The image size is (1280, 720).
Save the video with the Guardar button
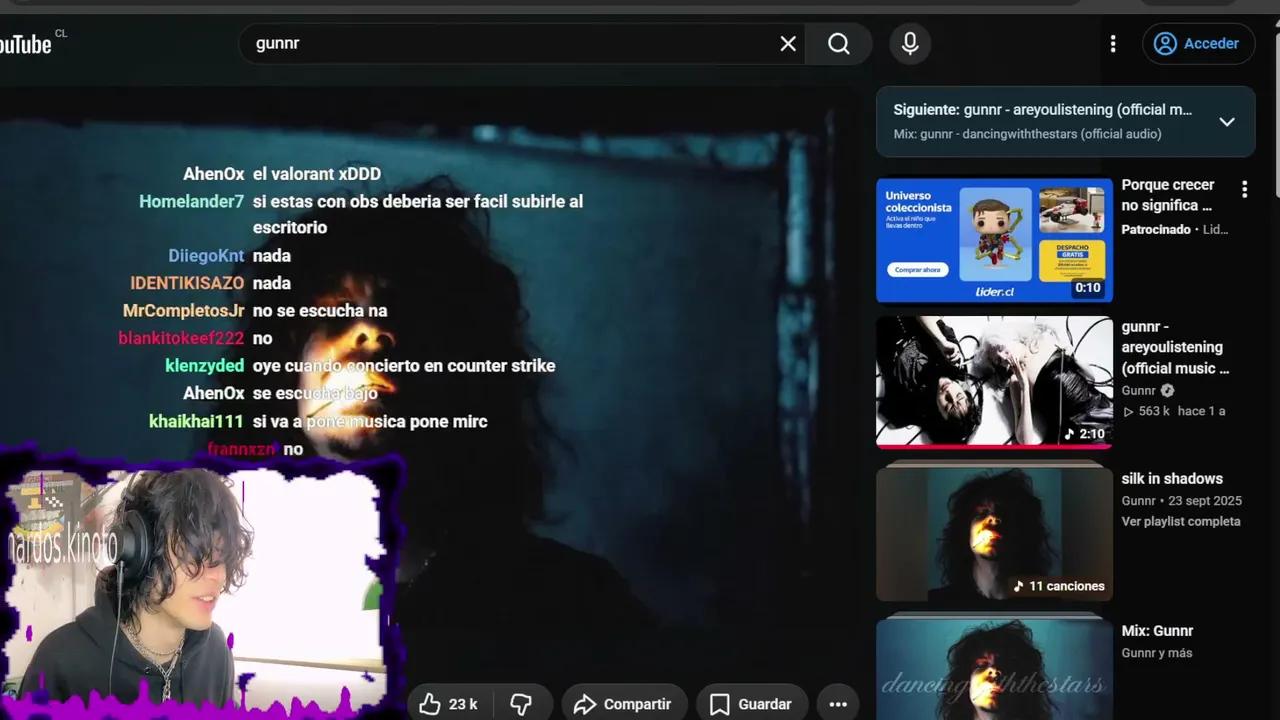(751, 704)
